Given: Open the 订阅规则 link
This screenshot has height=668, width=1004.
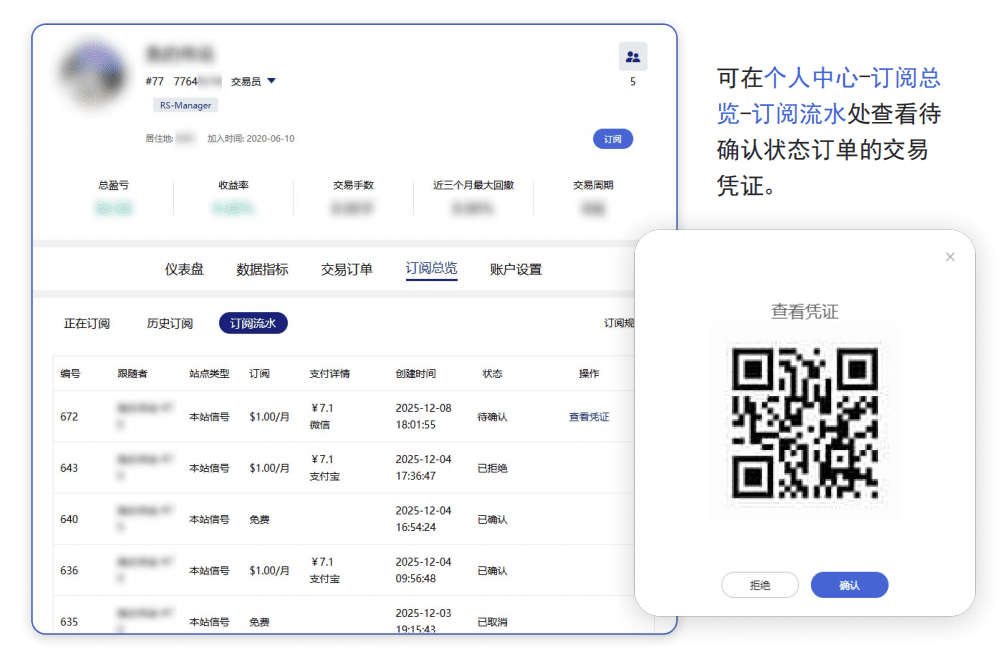Looking at the screenshot, I should click(618, 324).
